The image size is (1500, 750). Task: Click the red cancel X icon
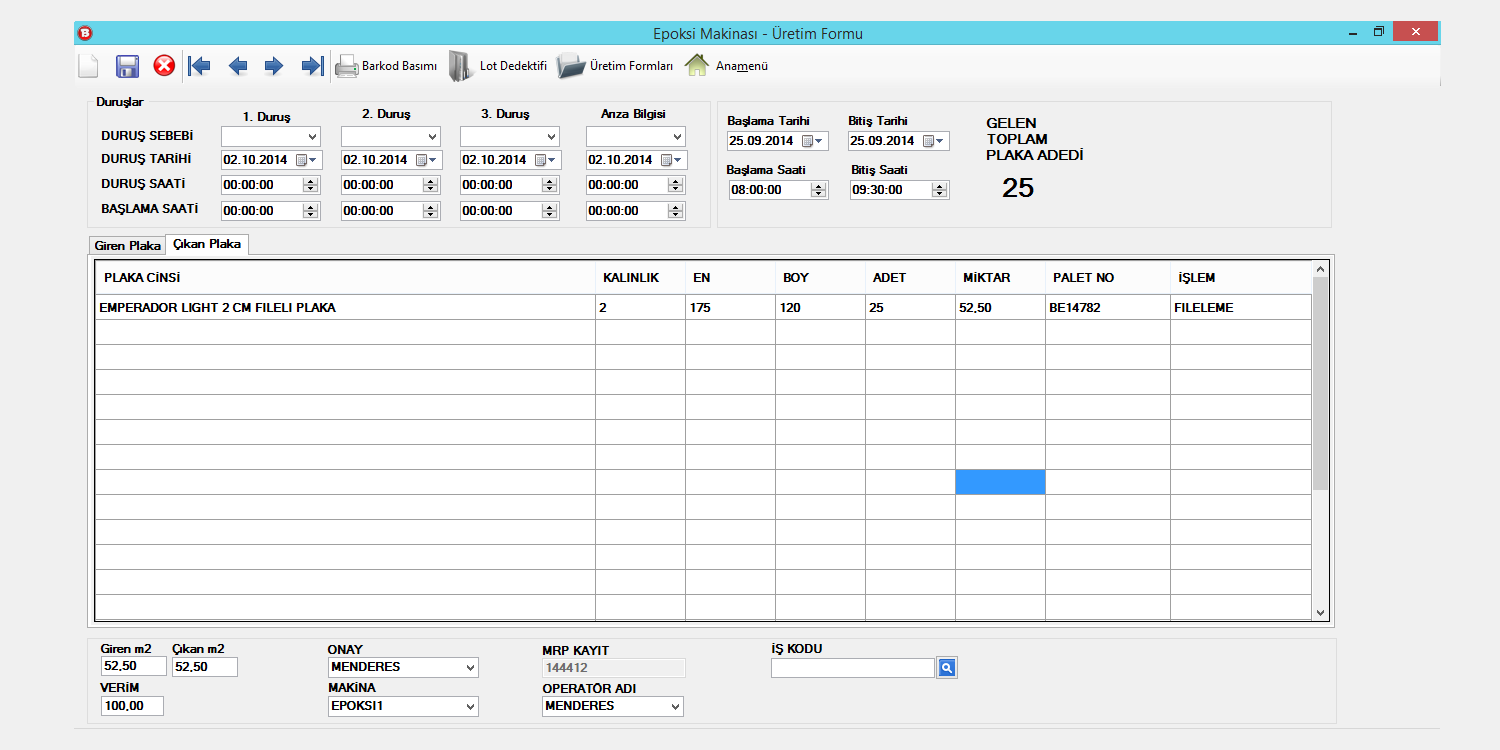[164, 66]
